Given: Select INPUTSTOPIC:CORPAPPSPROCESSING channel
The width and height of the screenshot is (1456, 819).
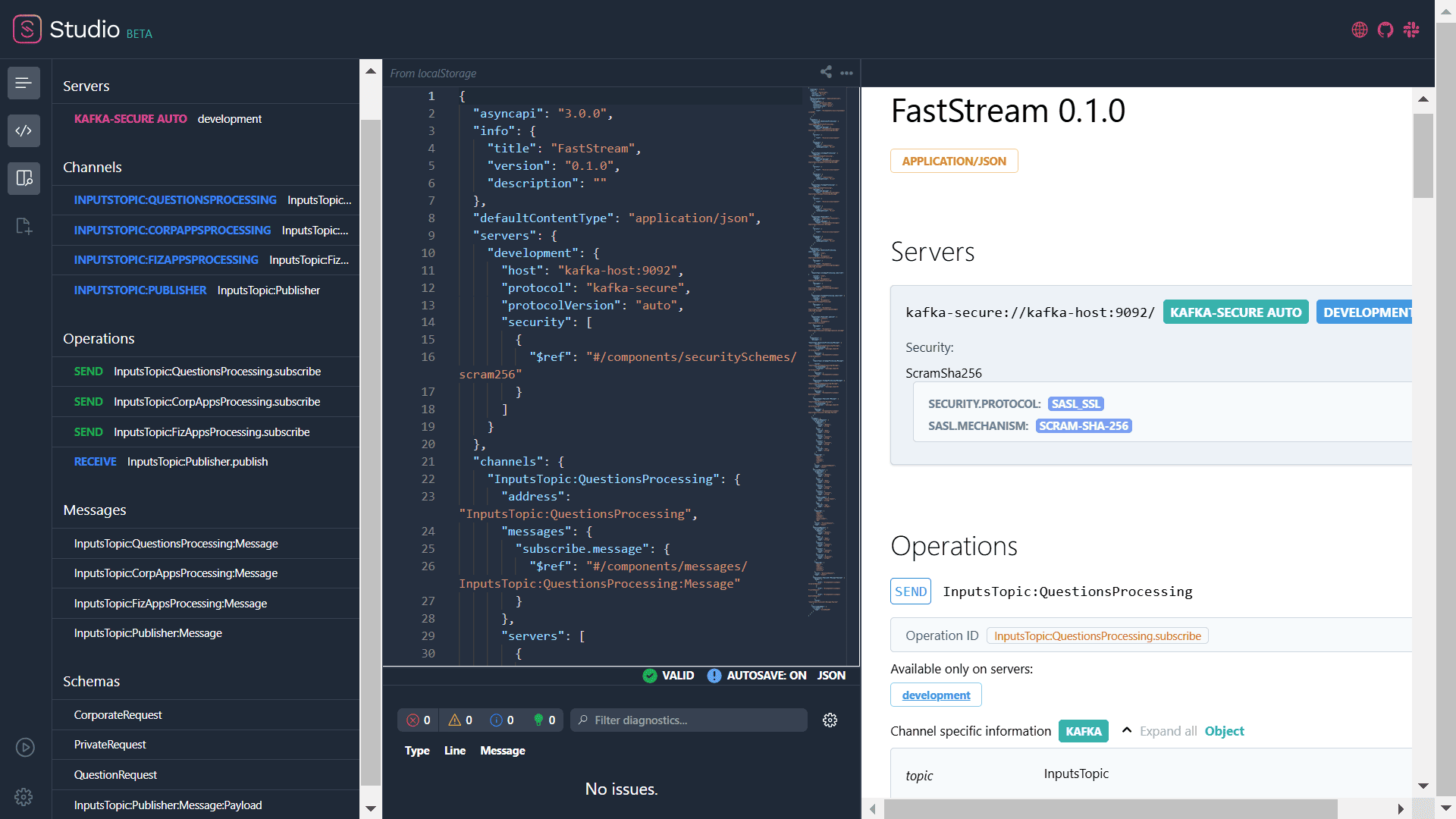Looking at the screenshot, I should coord(206,231).
